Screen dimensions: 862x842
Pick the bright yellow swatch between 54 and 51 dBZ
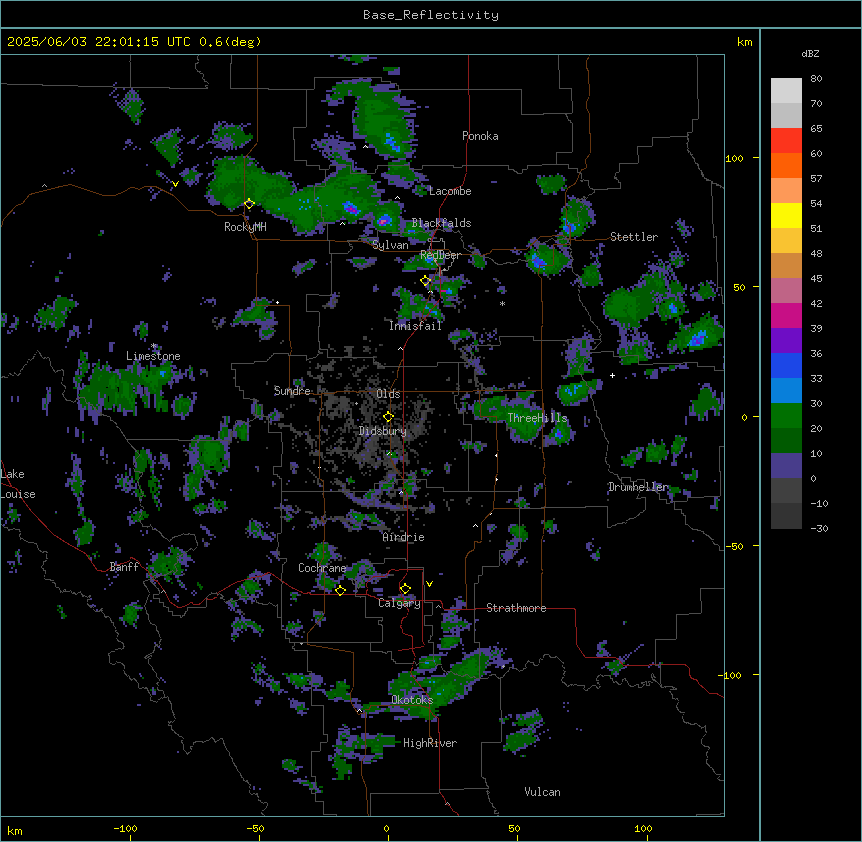[x=786, y=215]
